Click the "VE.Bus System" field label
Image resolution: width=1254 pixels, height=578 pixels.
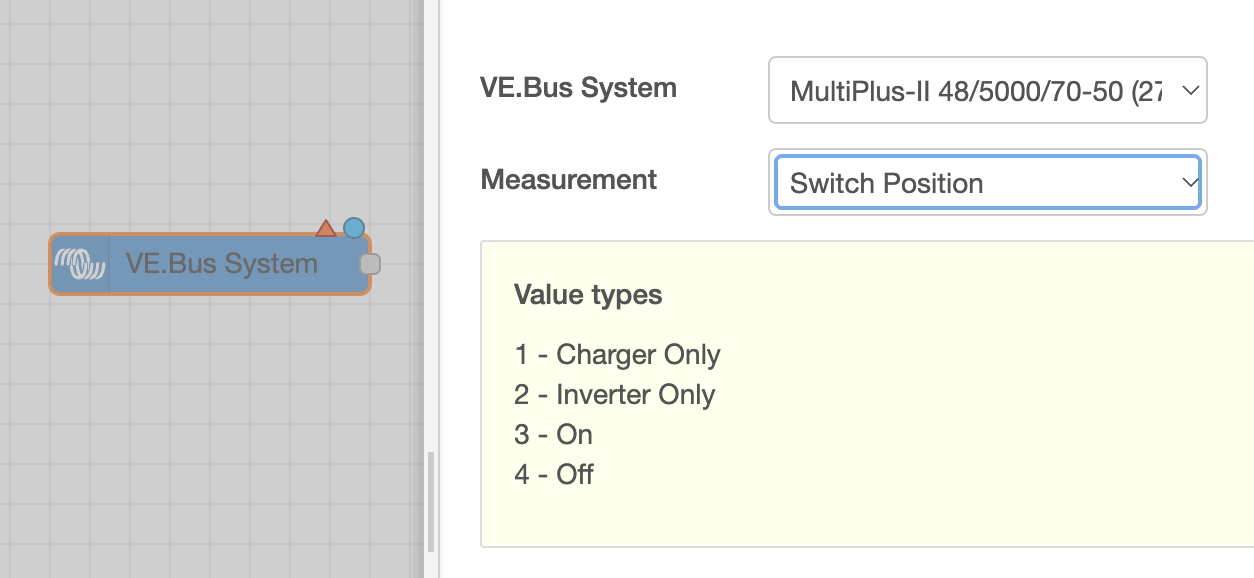point(579,88)
